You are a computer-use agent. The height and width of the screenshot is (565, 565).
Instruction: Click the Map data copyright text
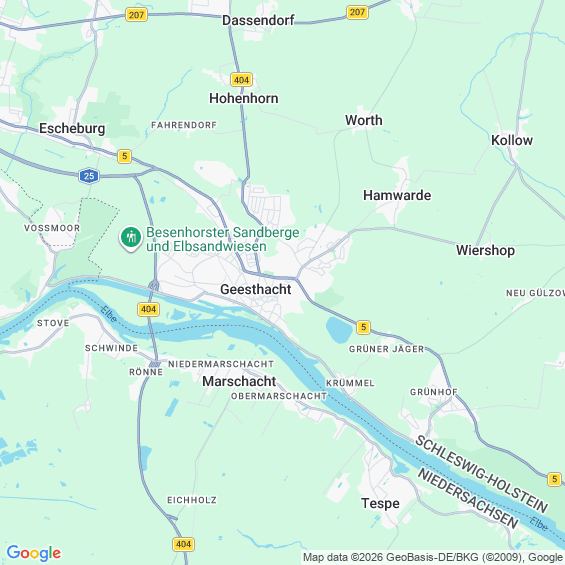(433, 557)
